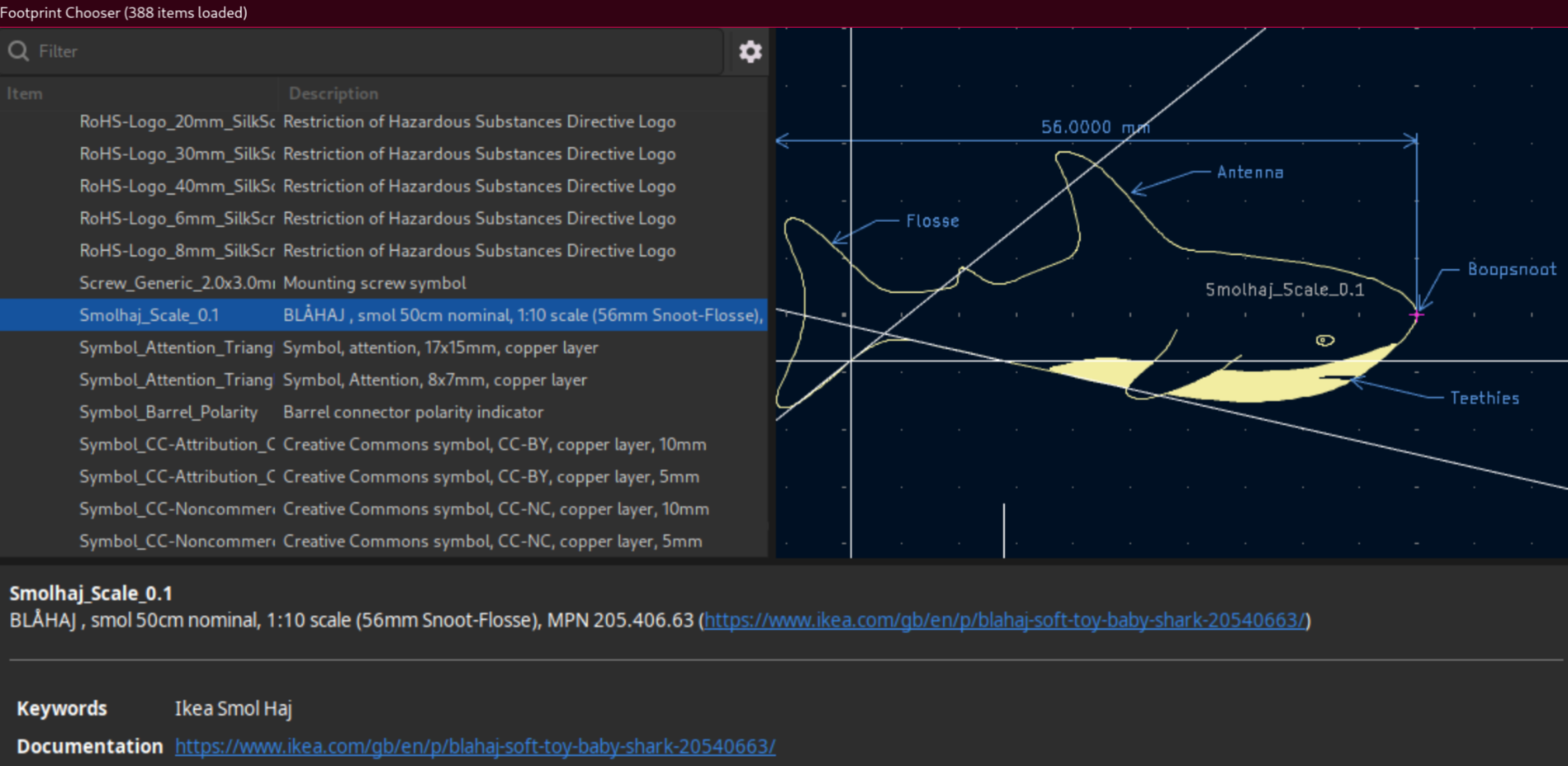Click the "Teethies" label in the preview

tap(1485, 398)
